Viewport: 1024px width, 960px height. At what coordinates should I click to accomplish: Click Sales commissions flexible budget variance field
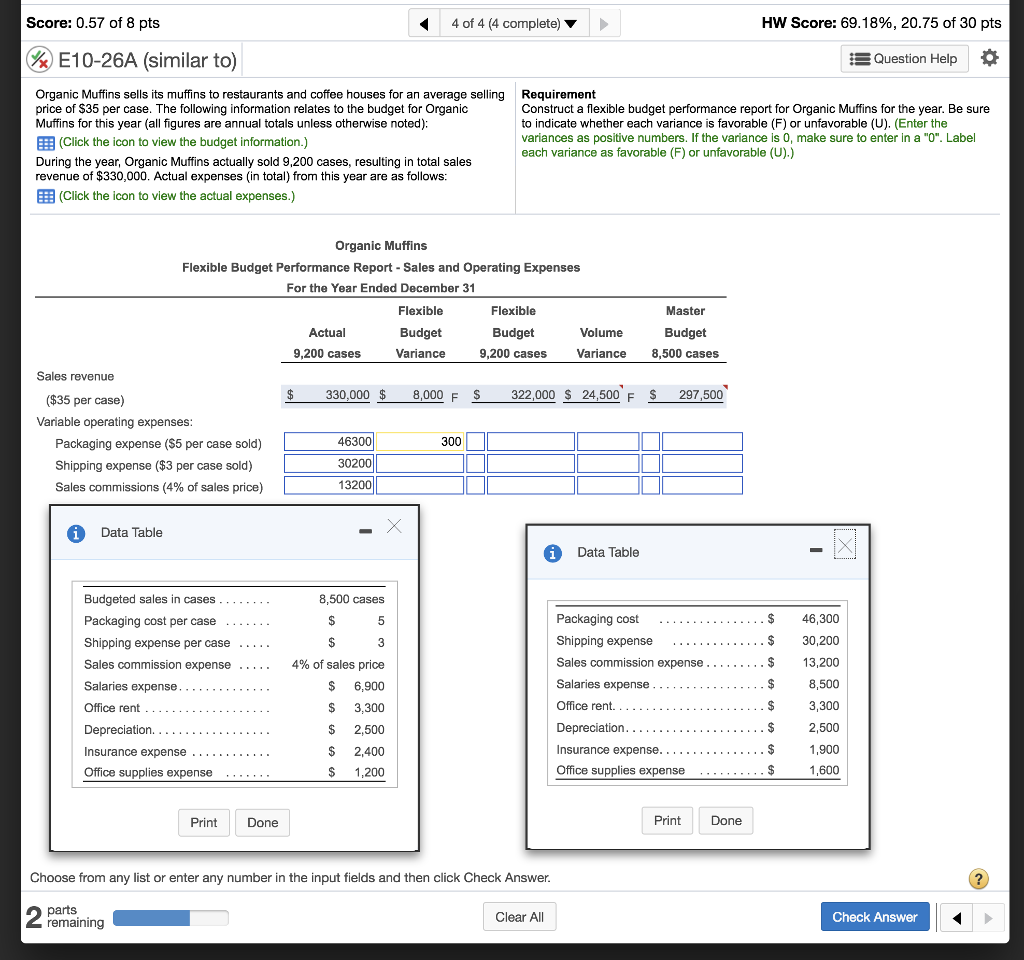pyautogui.click(x=420, y=485)
